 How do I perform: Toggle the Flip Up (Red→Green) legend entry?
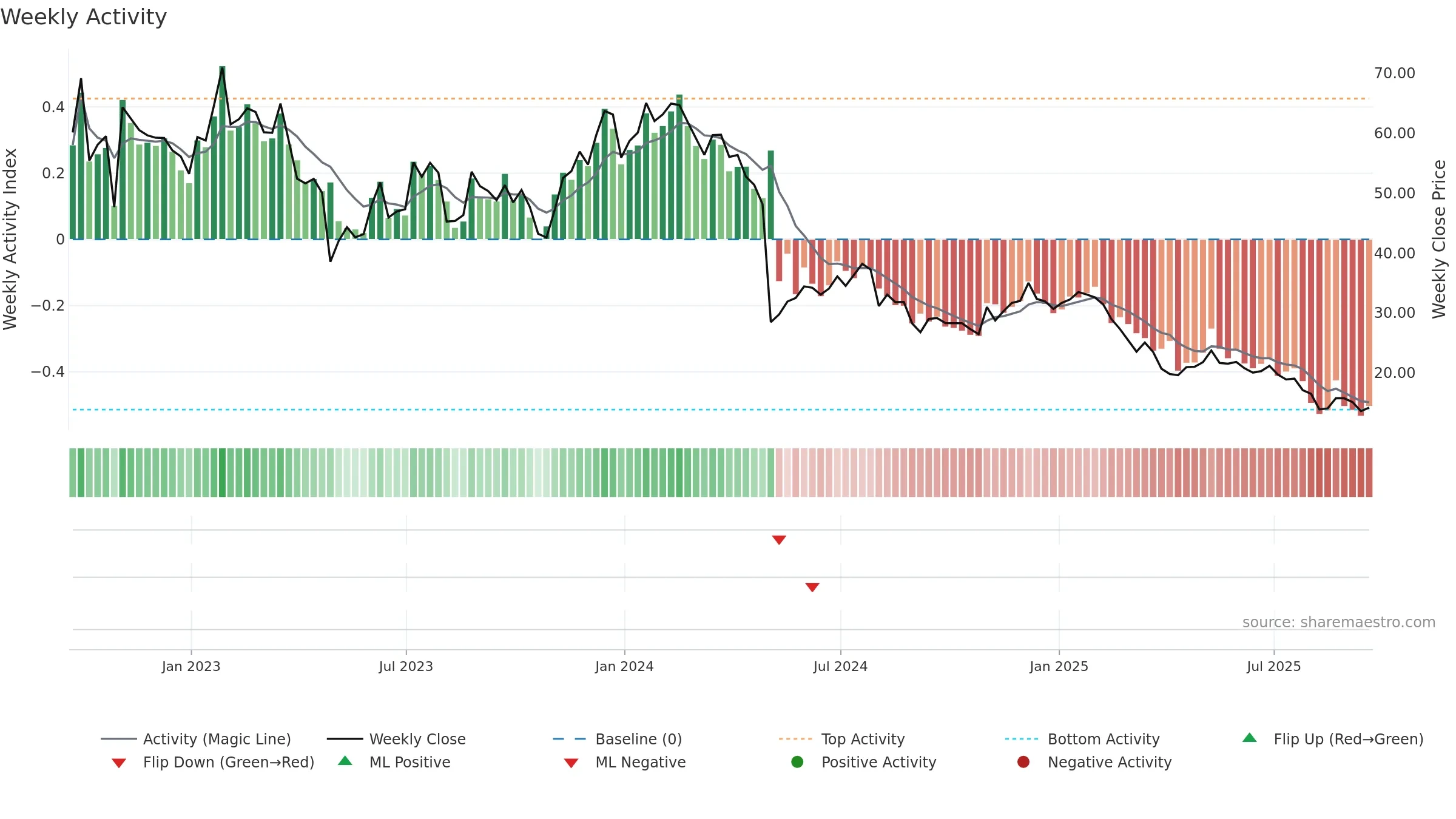1333,739
